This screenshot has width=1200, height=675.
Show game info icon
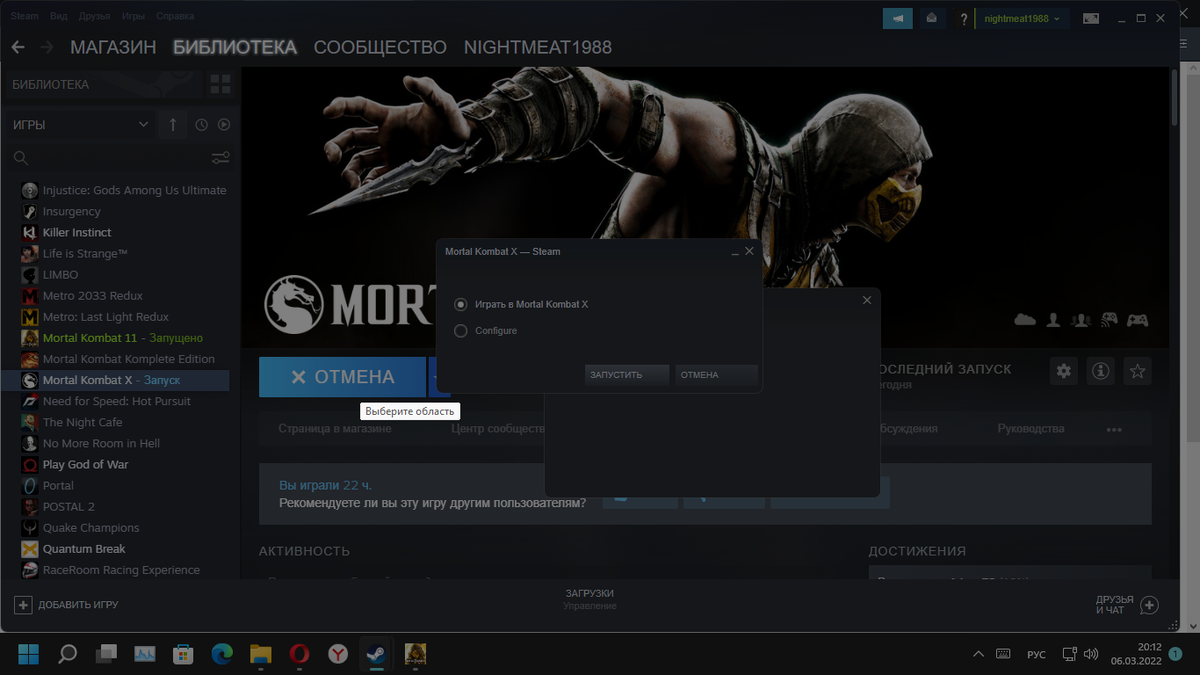coord(1101,371)
